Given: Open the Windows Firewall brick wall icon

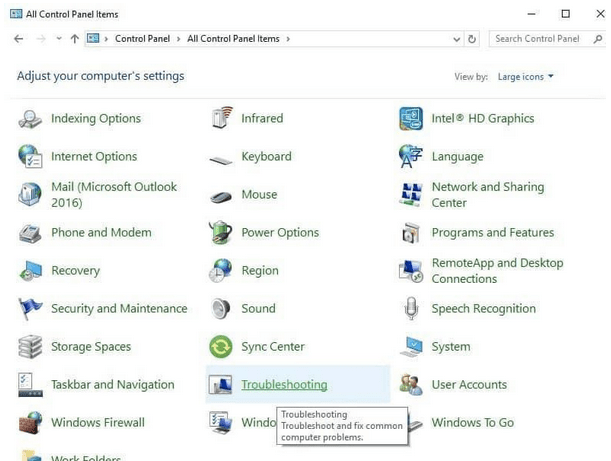Looking at the screenshot, I should (x=30, y=422).
